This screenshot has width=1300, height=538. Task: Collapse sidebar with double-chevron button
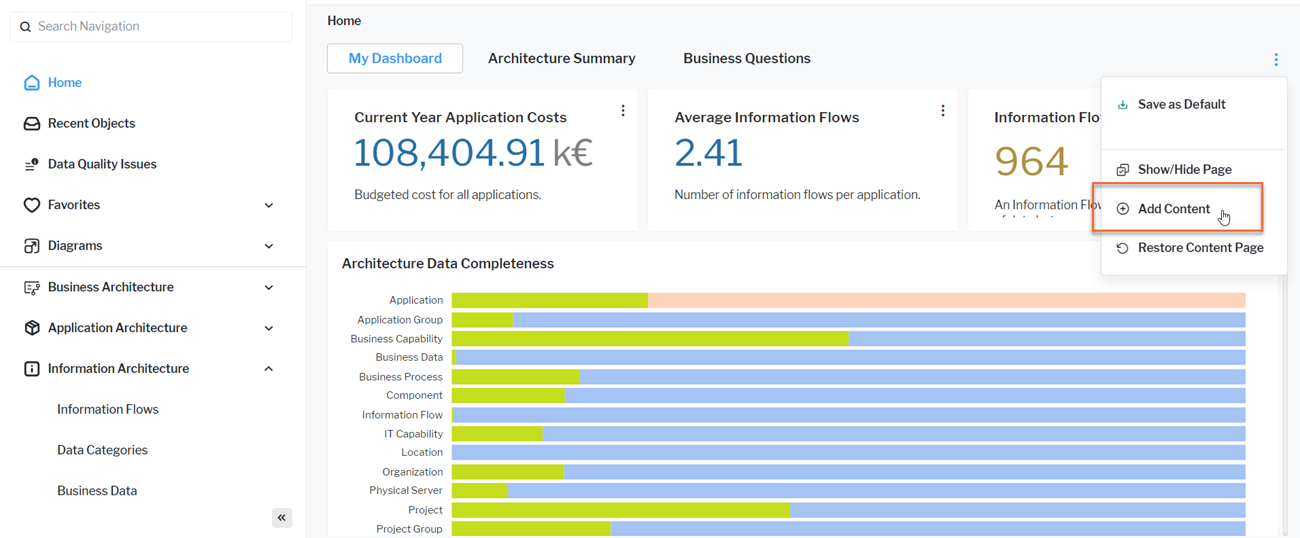tap(282, 518)
